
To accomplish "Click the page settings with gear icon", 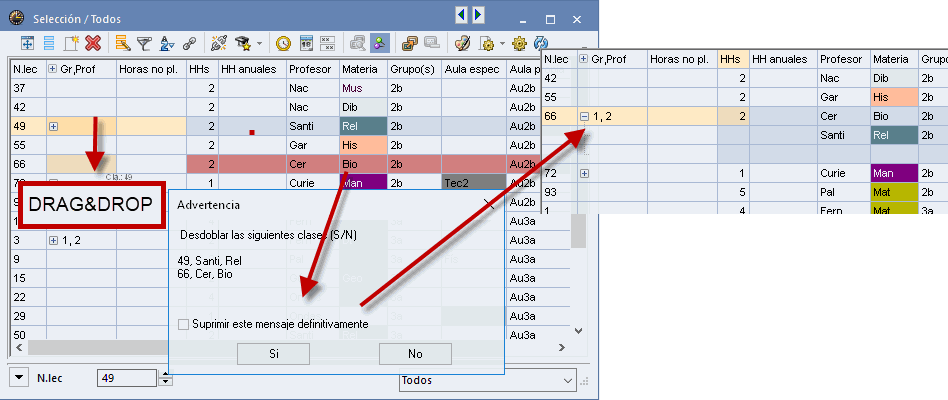I will 487,43.
